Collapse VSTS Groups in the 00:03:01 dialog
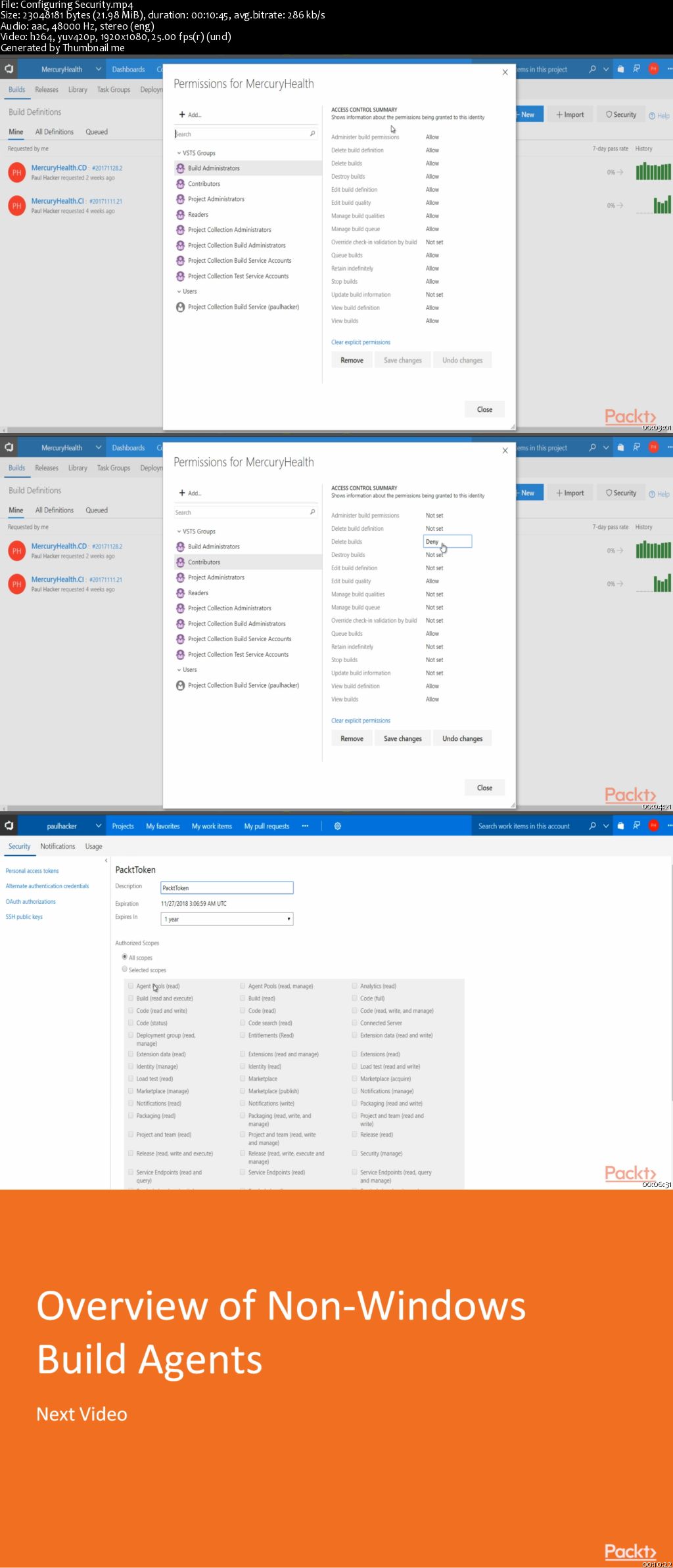The image size is (673, 1568). pos(179,153)
